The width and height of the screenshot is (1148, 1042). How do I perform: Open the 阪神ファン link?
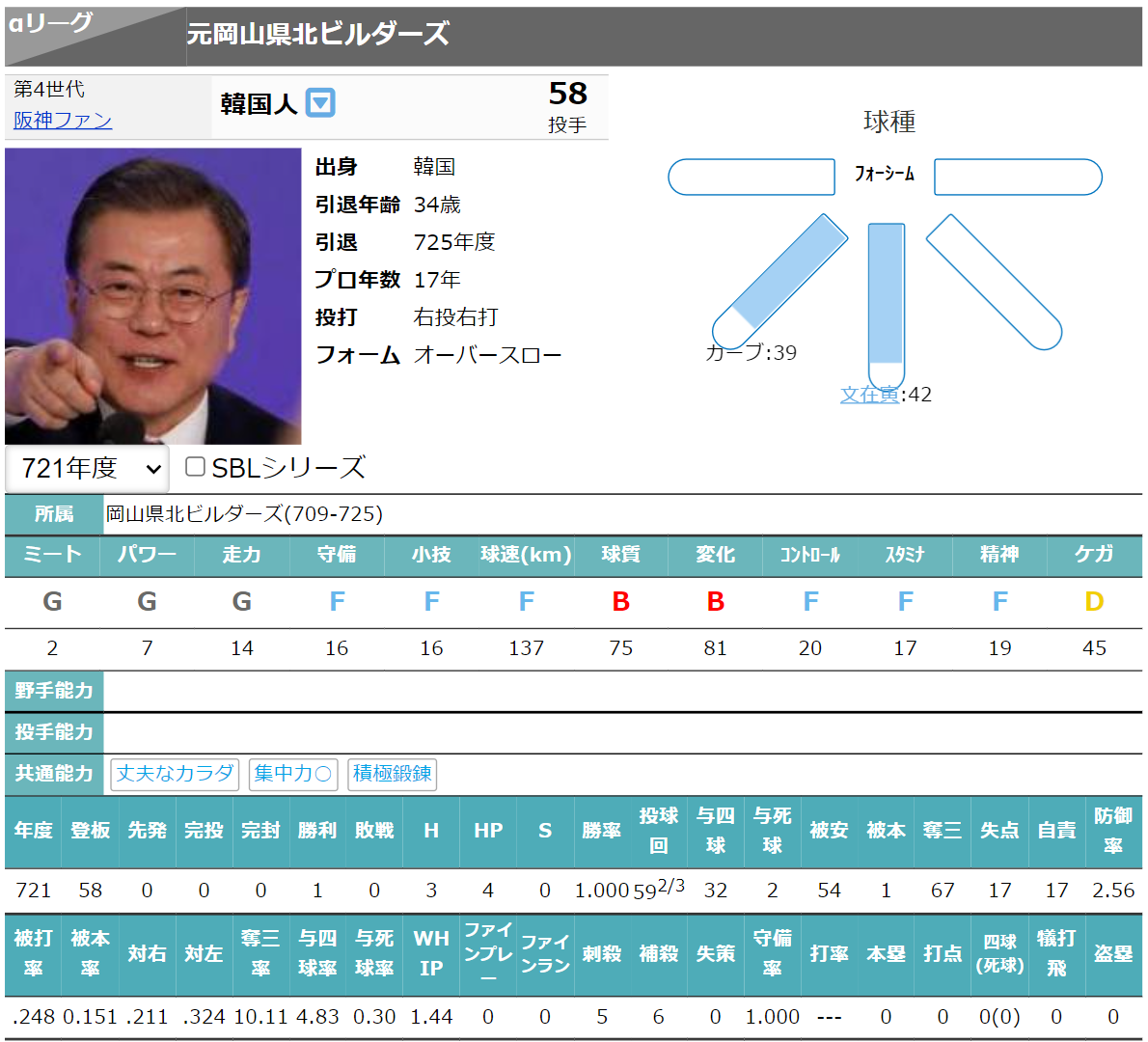(63, 120)
